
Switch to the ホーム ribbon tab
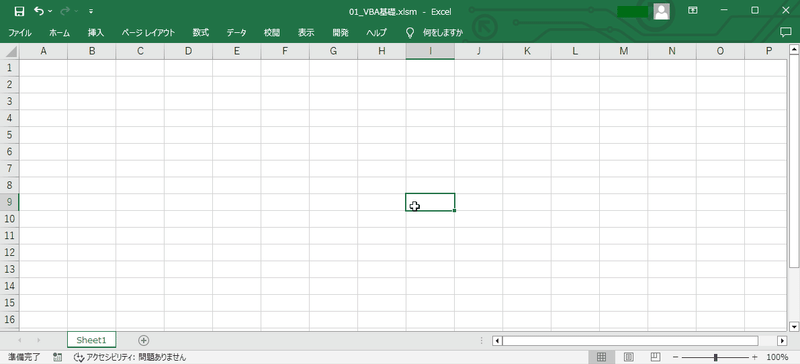tap(60, 33)
